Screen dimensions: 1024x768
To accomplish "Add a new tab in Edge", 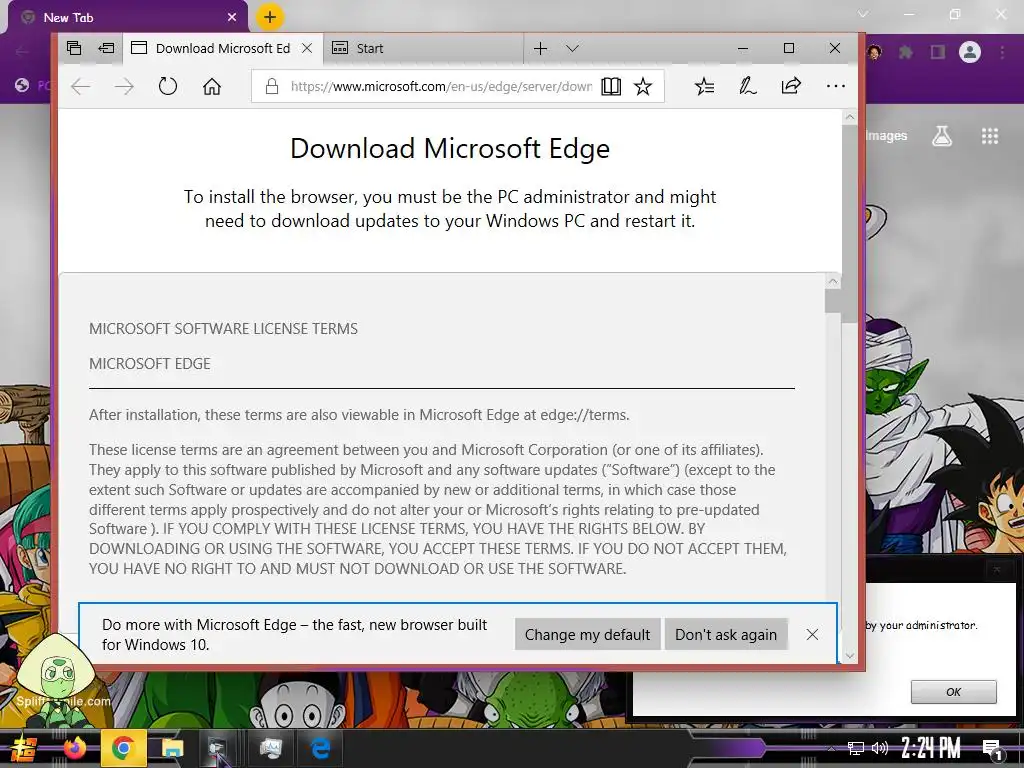I will 540,48.
